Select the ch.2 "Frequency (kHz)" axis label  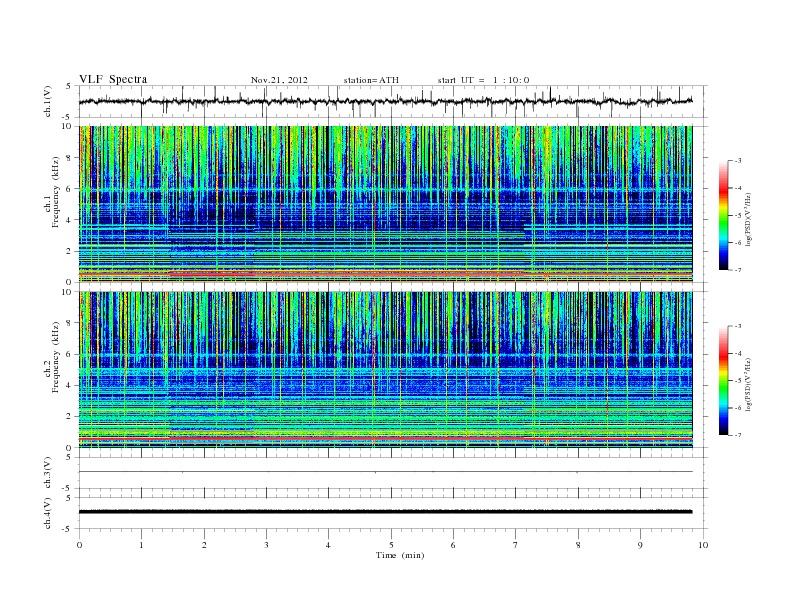pos(56,356)
